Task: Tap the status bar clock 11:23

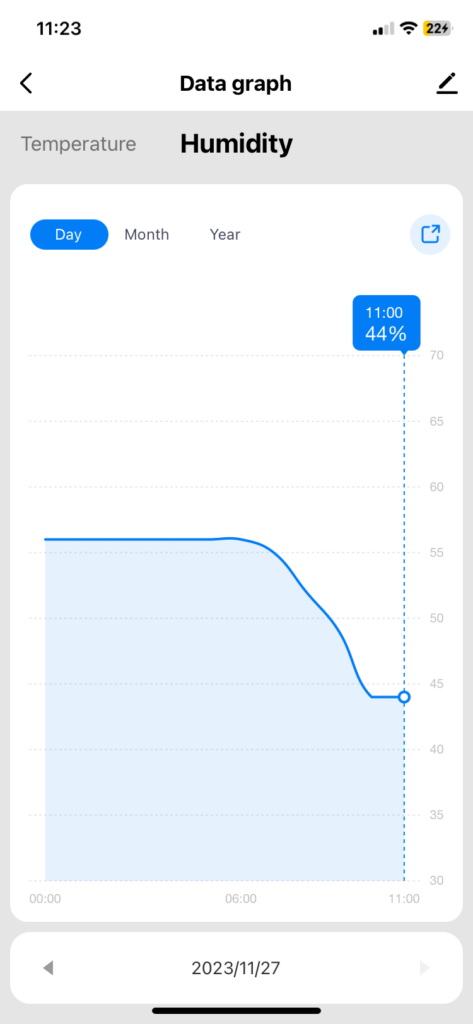Action: 59,29
